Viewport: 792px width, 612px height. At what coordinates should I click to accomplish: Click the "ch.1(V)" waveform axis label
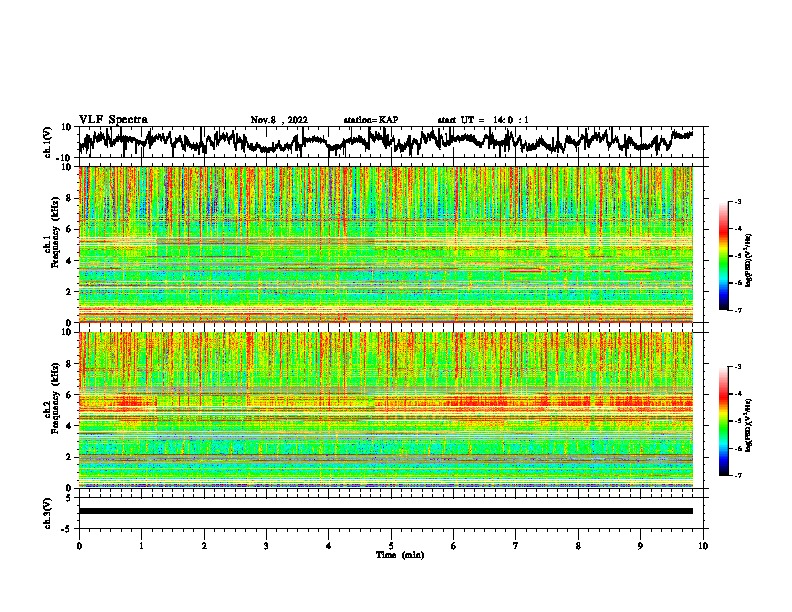(48, 142)
